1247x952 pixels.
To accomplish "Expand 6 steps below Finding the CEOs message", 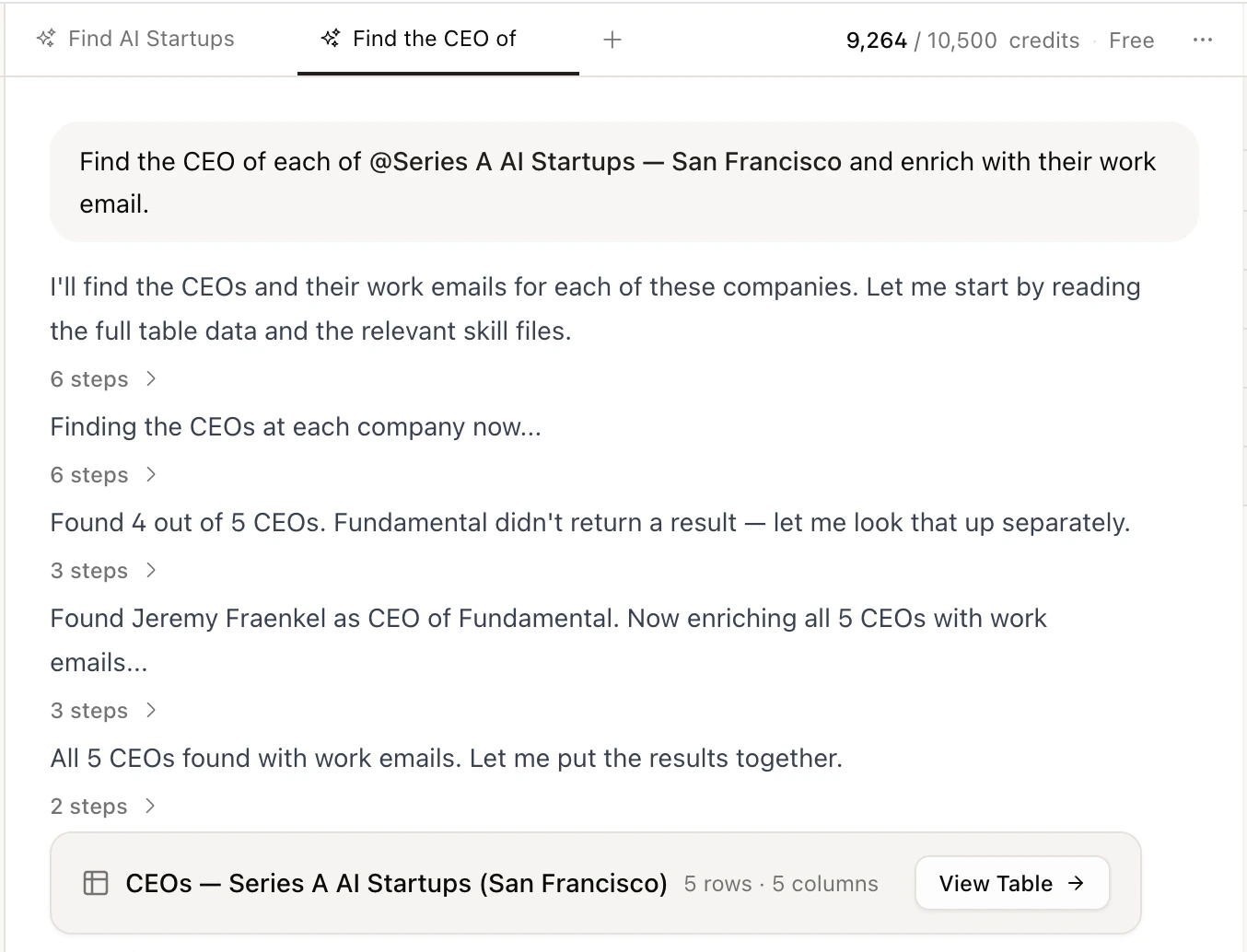I will coord(103,475).
